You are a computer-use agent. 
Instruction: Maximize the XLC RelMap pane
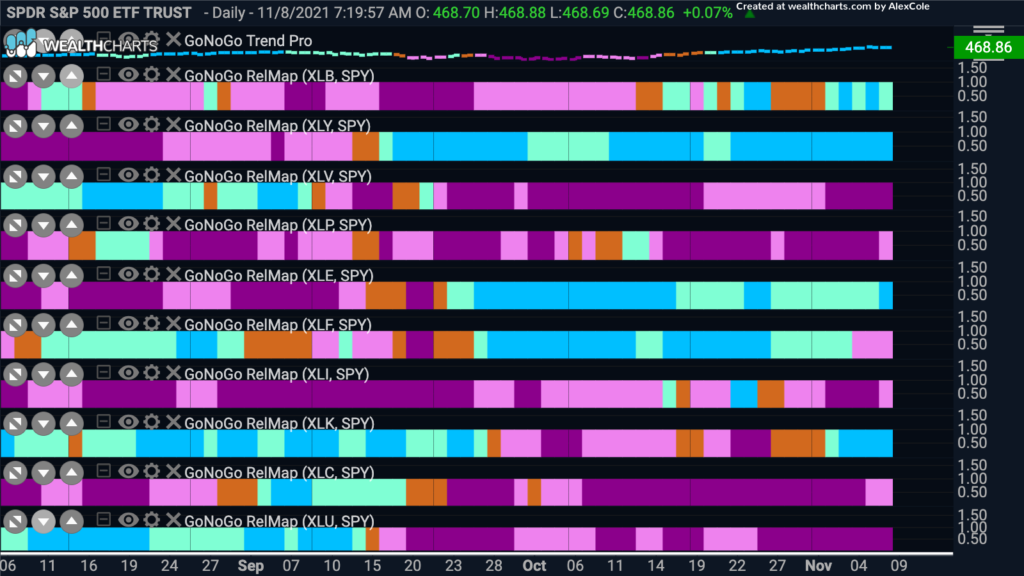pos(15,473)
